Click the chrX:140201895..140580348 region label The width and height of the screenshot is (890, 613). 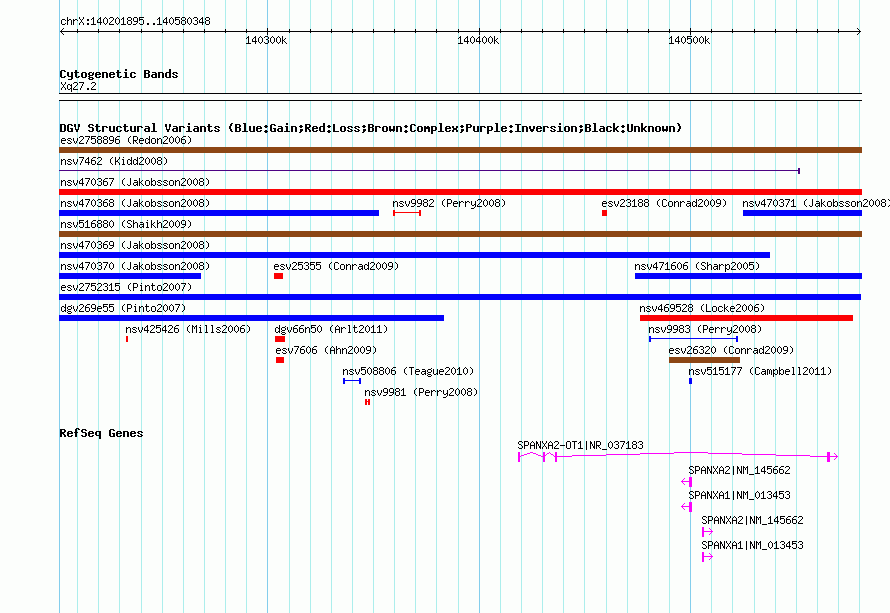[x=135, y=21]
